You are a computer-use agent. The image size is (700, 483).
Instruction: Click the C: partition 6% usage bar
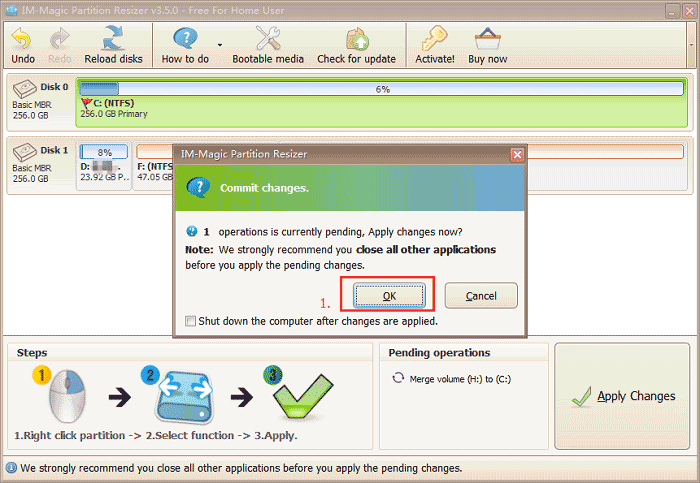coord(382,89)
